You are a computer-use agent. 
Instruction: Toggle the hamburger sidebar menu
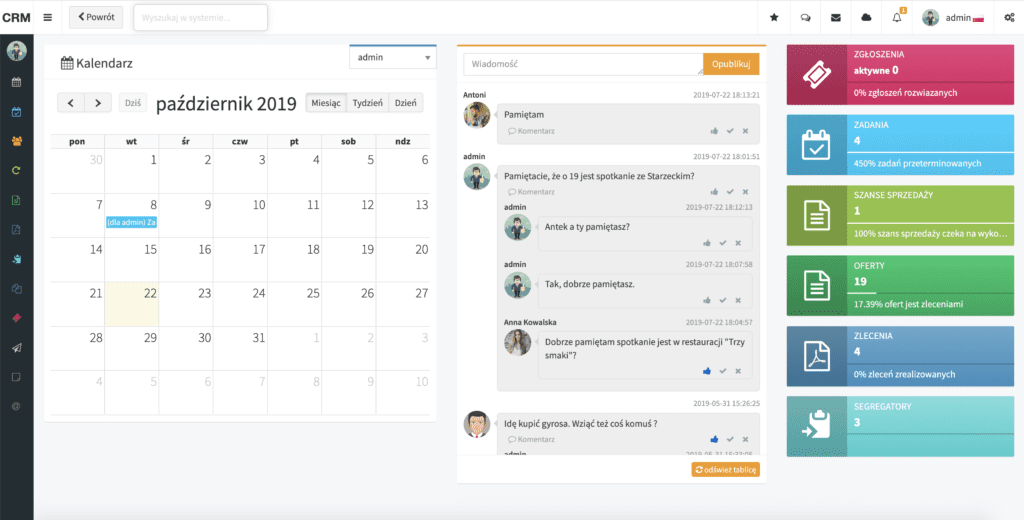[47, 18]
